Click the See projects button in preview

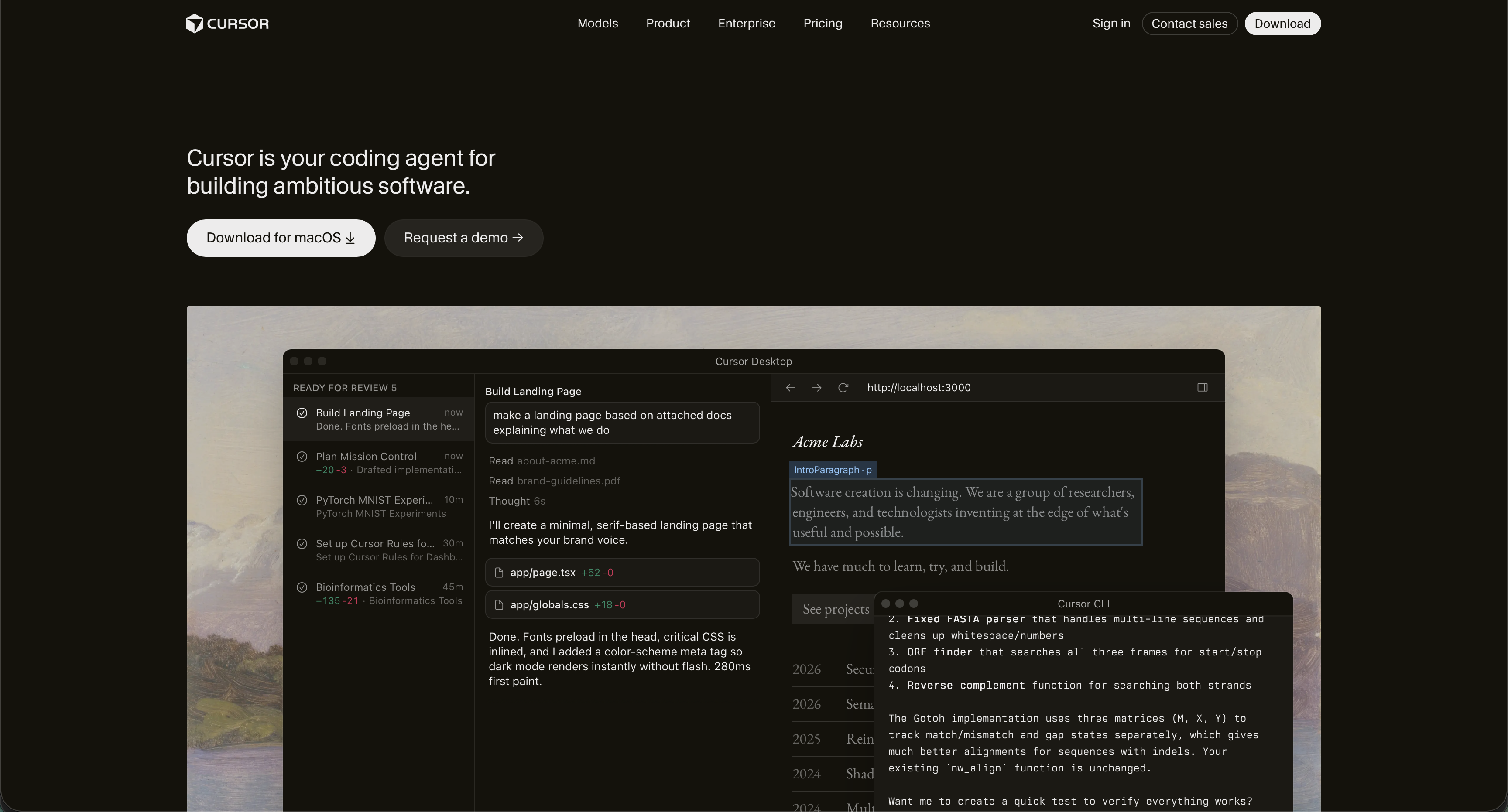coord(833,609)
